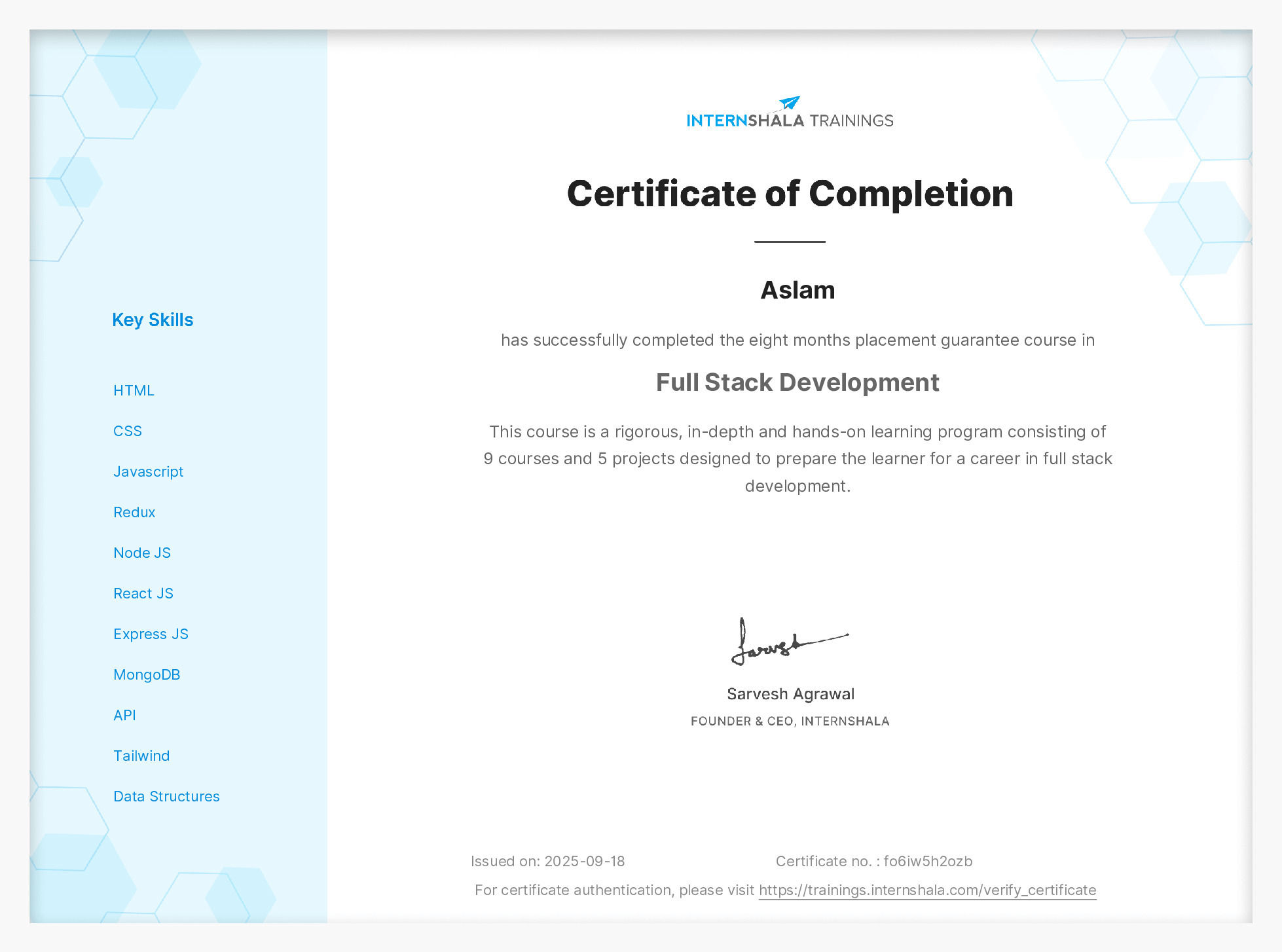Click certificate number 'fo6iw5h2ozb'

coord(928,861)
